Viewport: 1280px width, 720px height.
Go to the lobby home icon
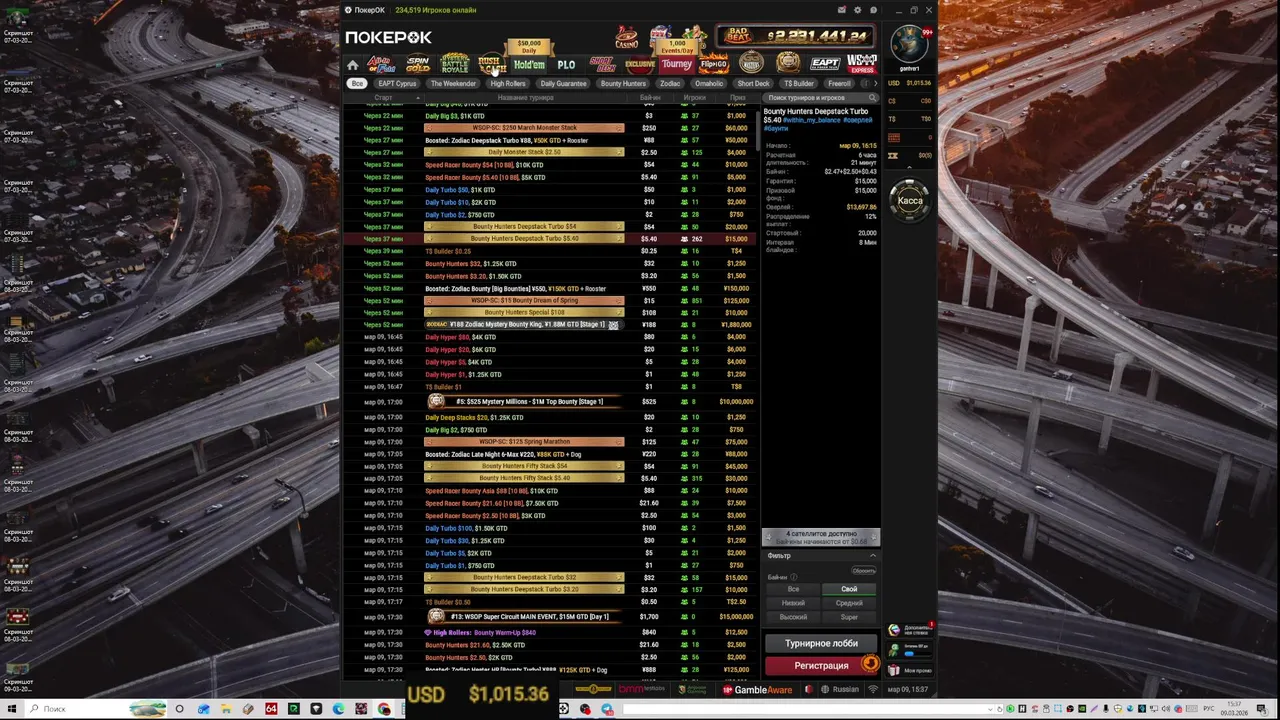pyautogui.click(x=353, y=65)
